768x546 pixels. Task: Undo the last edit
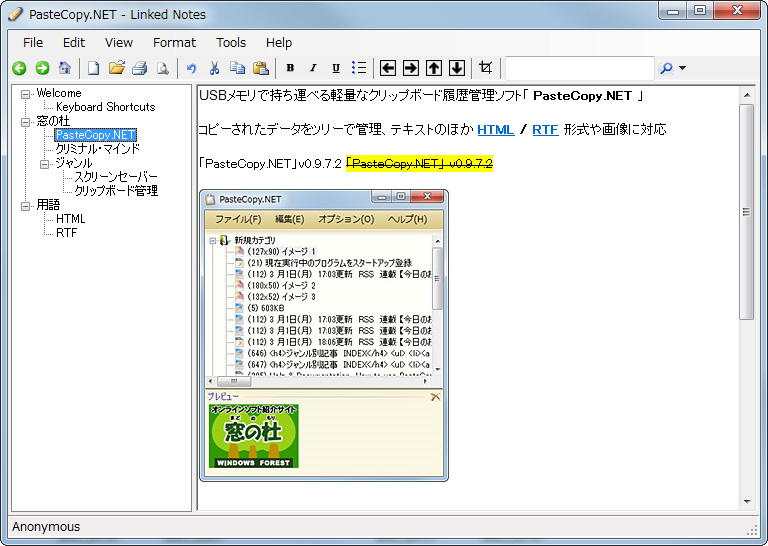pyautogui.click(x=191, y=69)
